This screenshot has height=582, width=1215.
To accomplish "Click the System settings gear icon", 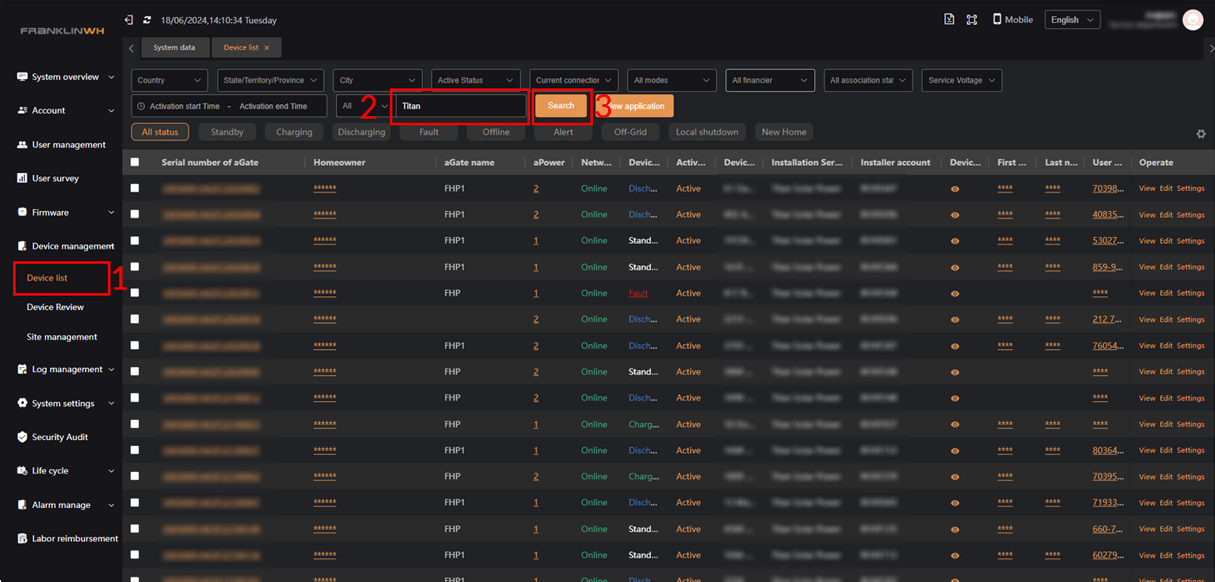I will pos(22,403).
